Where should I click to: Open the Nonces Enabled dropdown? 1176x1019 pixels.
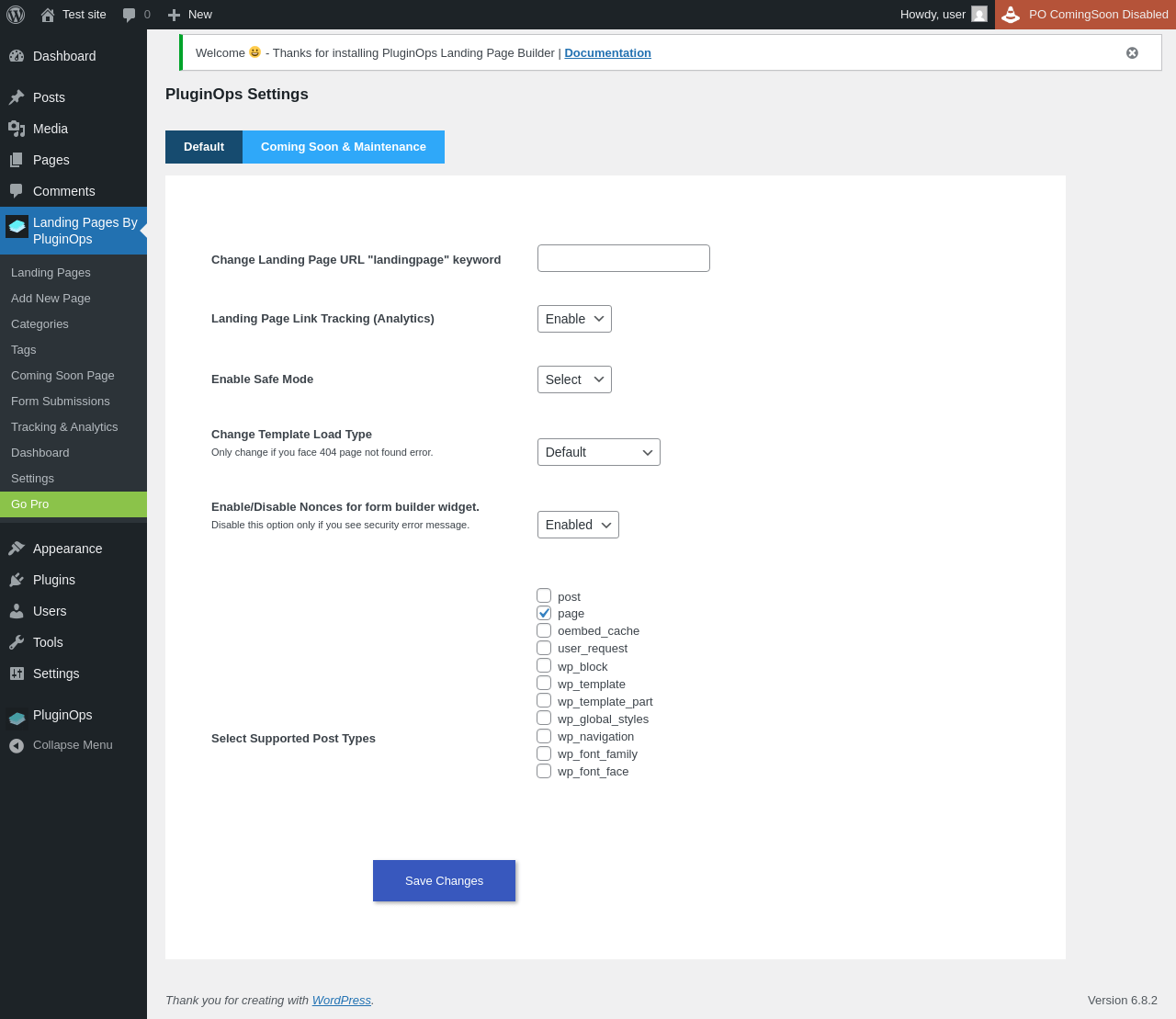pos(578,525)
